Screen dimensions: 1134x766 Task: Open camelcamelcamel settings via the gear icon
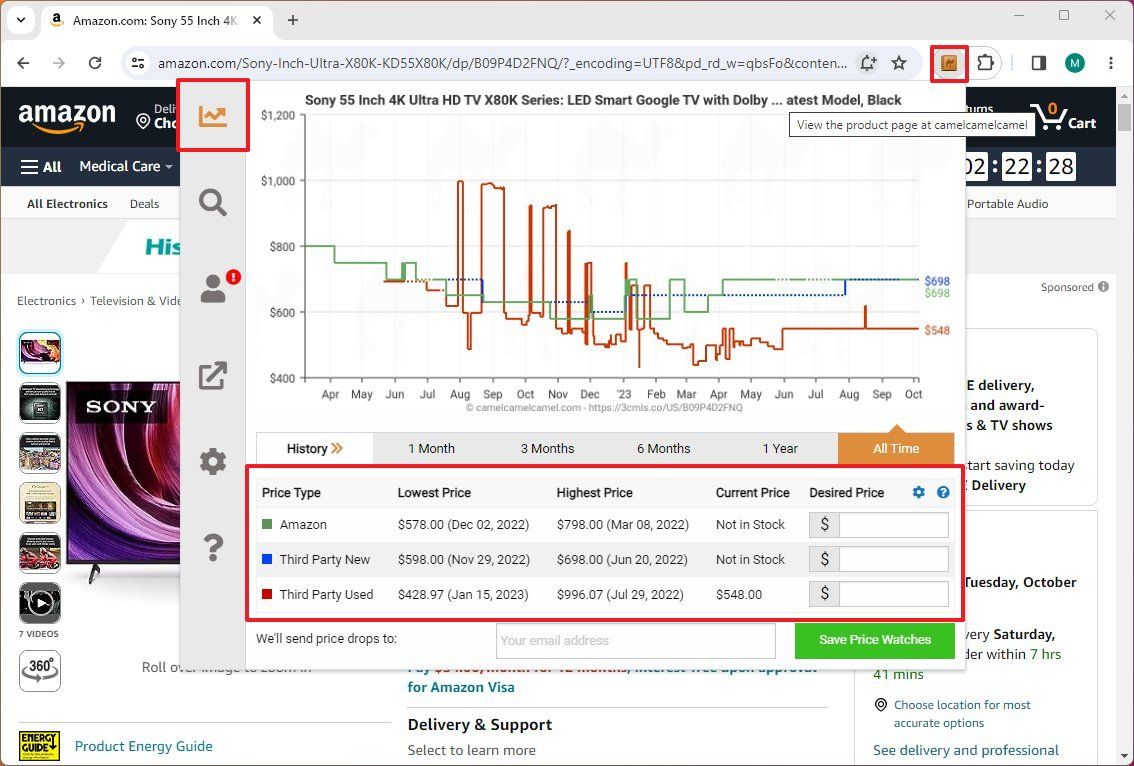coord(213,461)
